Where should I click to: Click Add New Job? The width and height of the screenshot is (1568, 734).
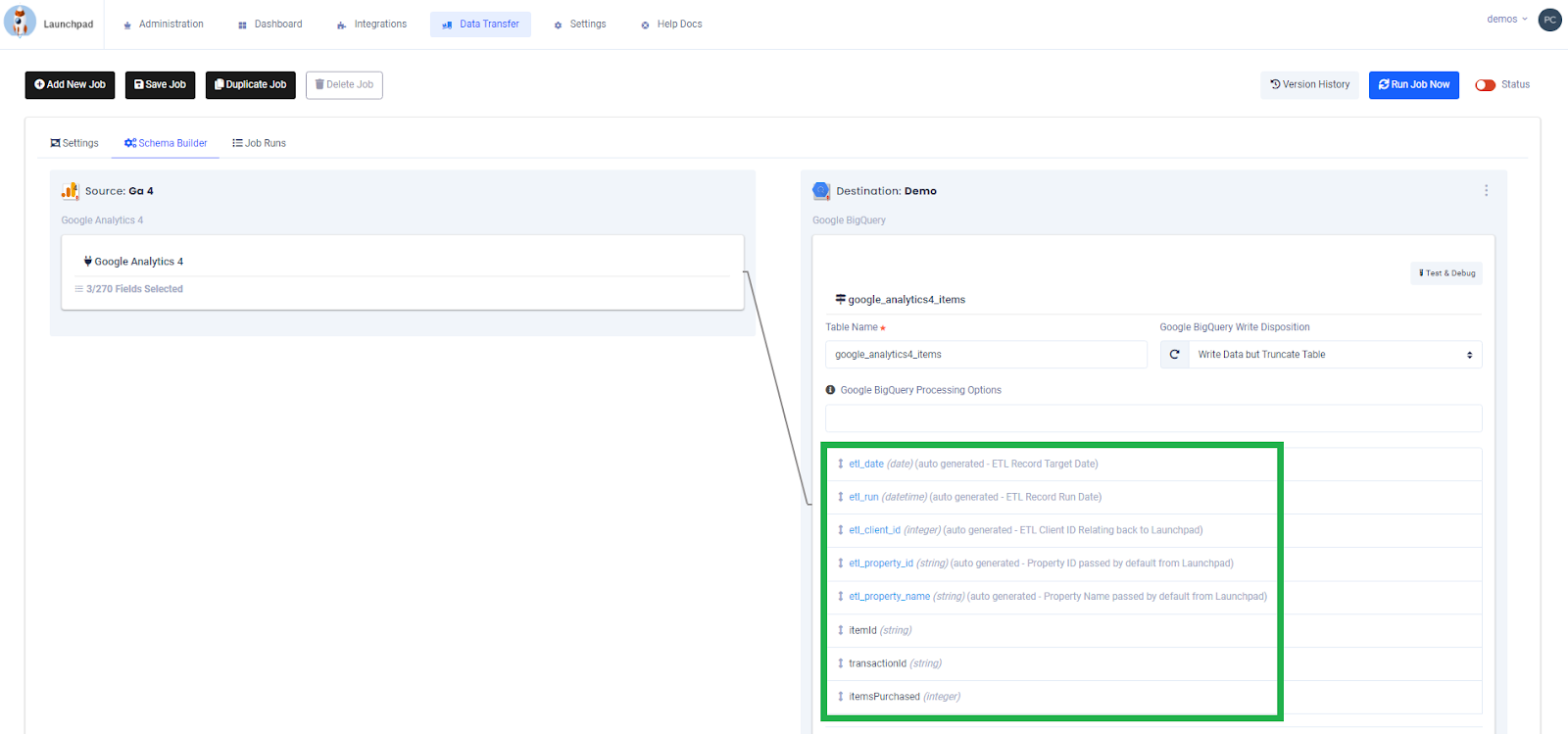pos(70,85)
